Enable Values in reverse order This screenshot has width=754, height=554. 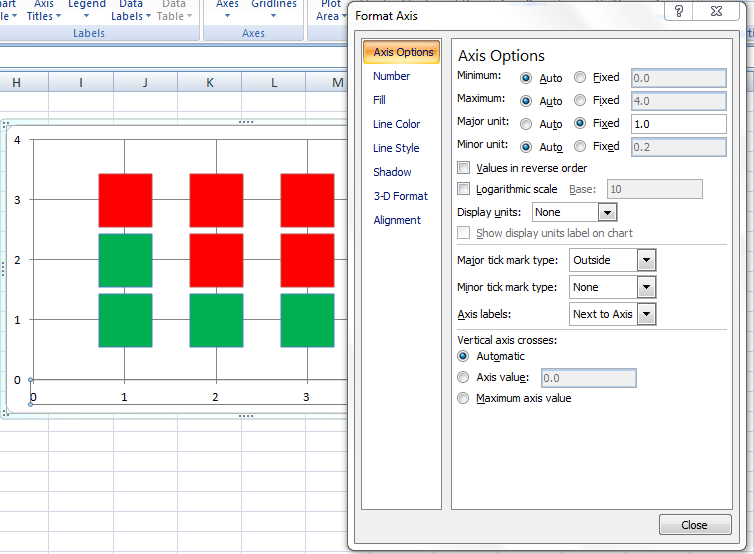(464, 168)
